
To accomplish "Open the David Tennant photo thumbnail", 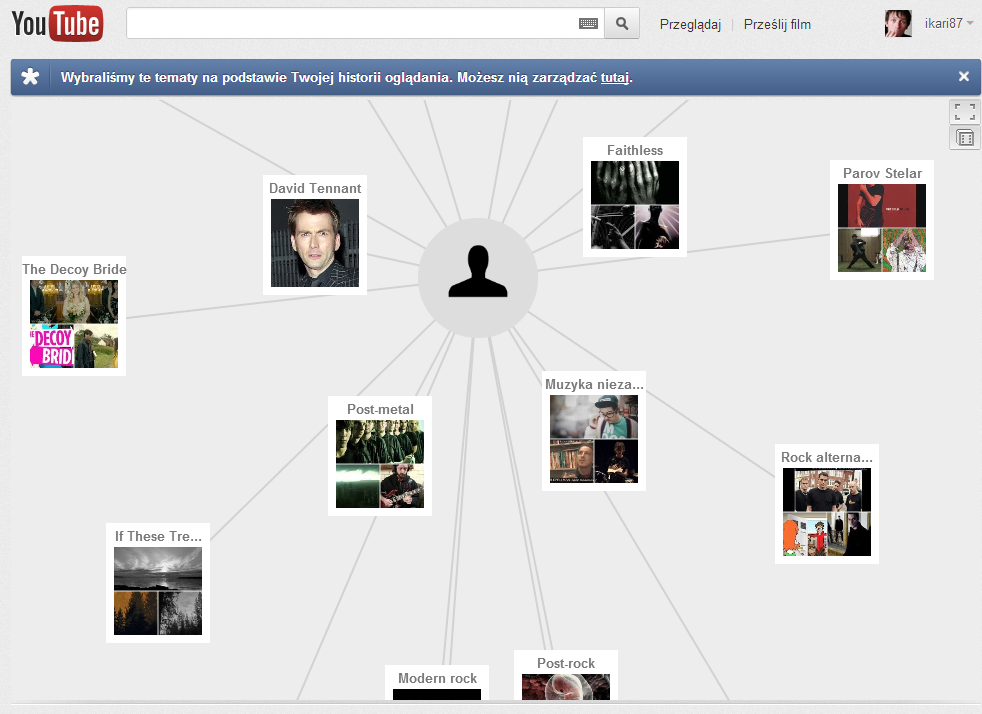I will tap(315, 243).
